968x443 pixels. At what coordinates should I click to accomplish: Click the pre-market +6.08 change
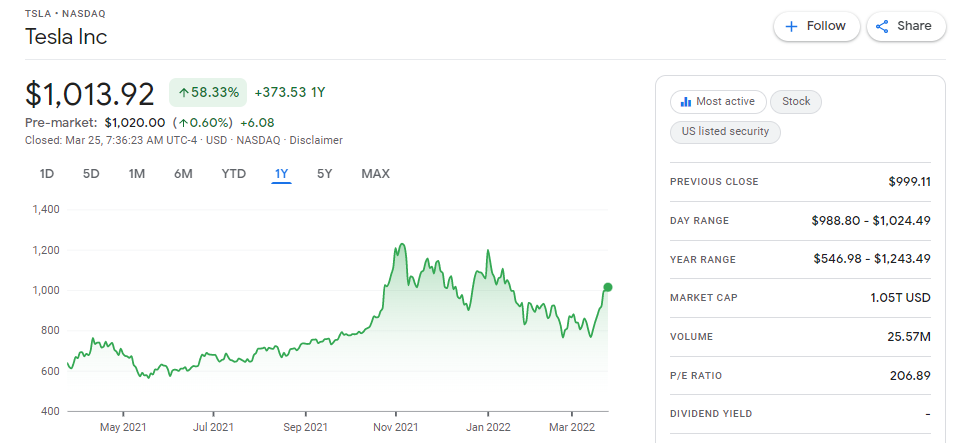(257, 122)
